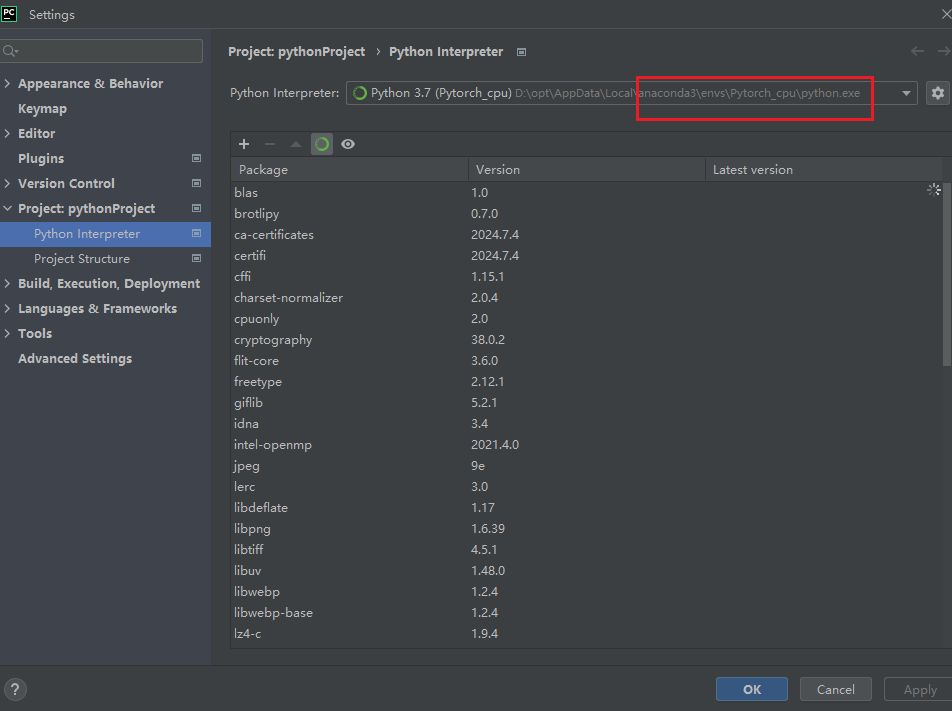Viewport: 952px width, 711px height.
Task: Click the Latest version column header
Action: [x=824, y=169]
